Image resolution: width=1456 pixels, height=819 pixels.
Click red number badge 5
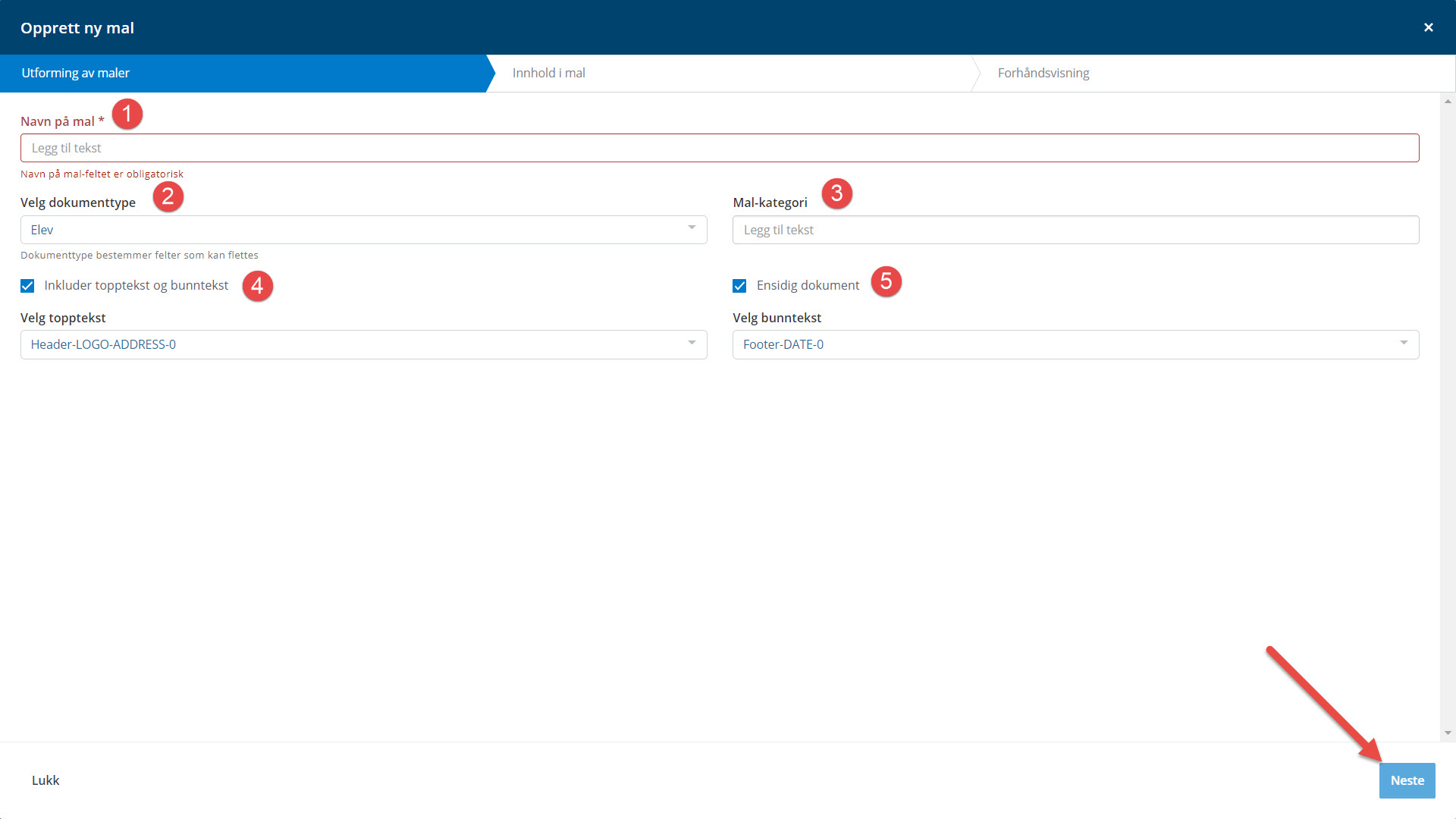pos(886,281)
